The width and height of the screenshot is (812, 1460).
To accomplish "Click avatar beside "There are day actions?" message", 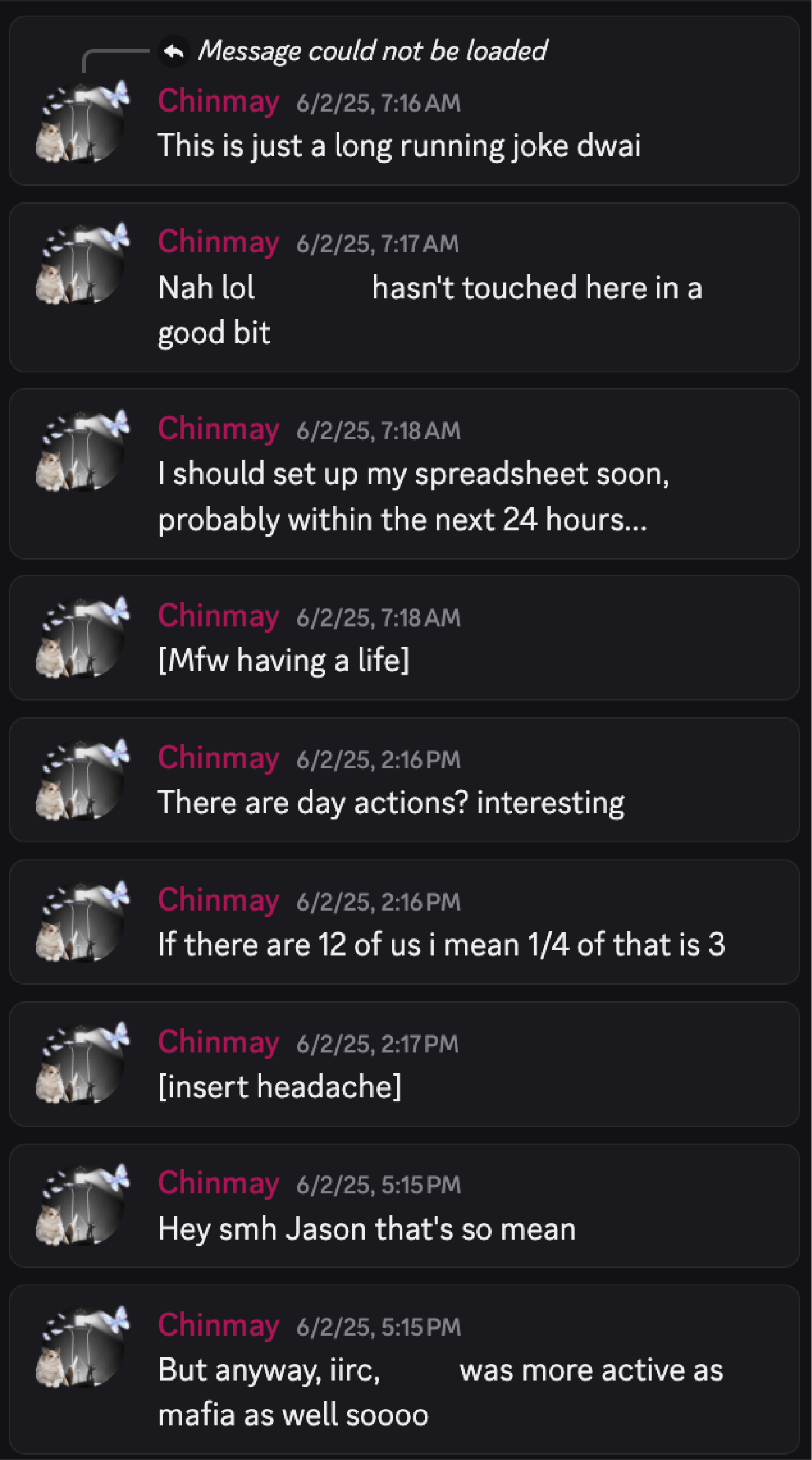I will (81, 780).
